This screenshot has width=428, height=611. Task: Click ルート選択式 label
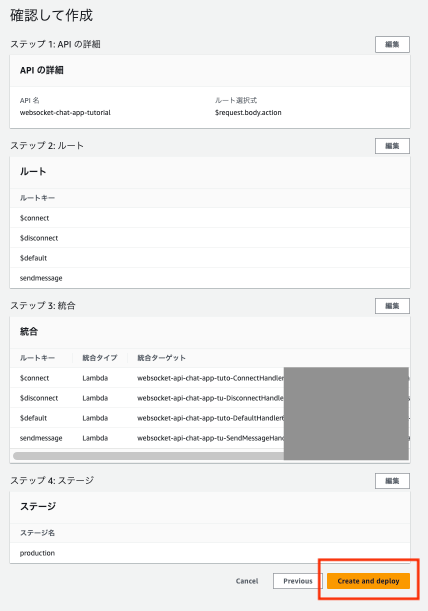point(236,101)
